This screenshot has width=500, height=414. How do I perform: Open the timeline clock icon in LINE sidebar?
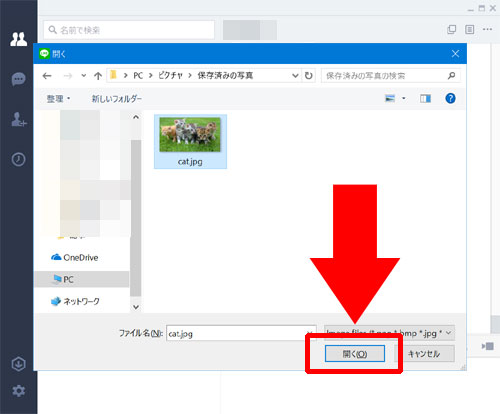point(18,159)
